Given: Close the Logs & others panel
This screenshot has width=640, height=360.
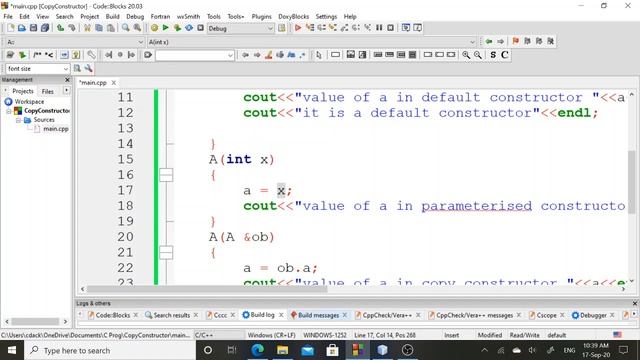Looking at the screenshot, I should pyautogui.click(x=634, y=303).
